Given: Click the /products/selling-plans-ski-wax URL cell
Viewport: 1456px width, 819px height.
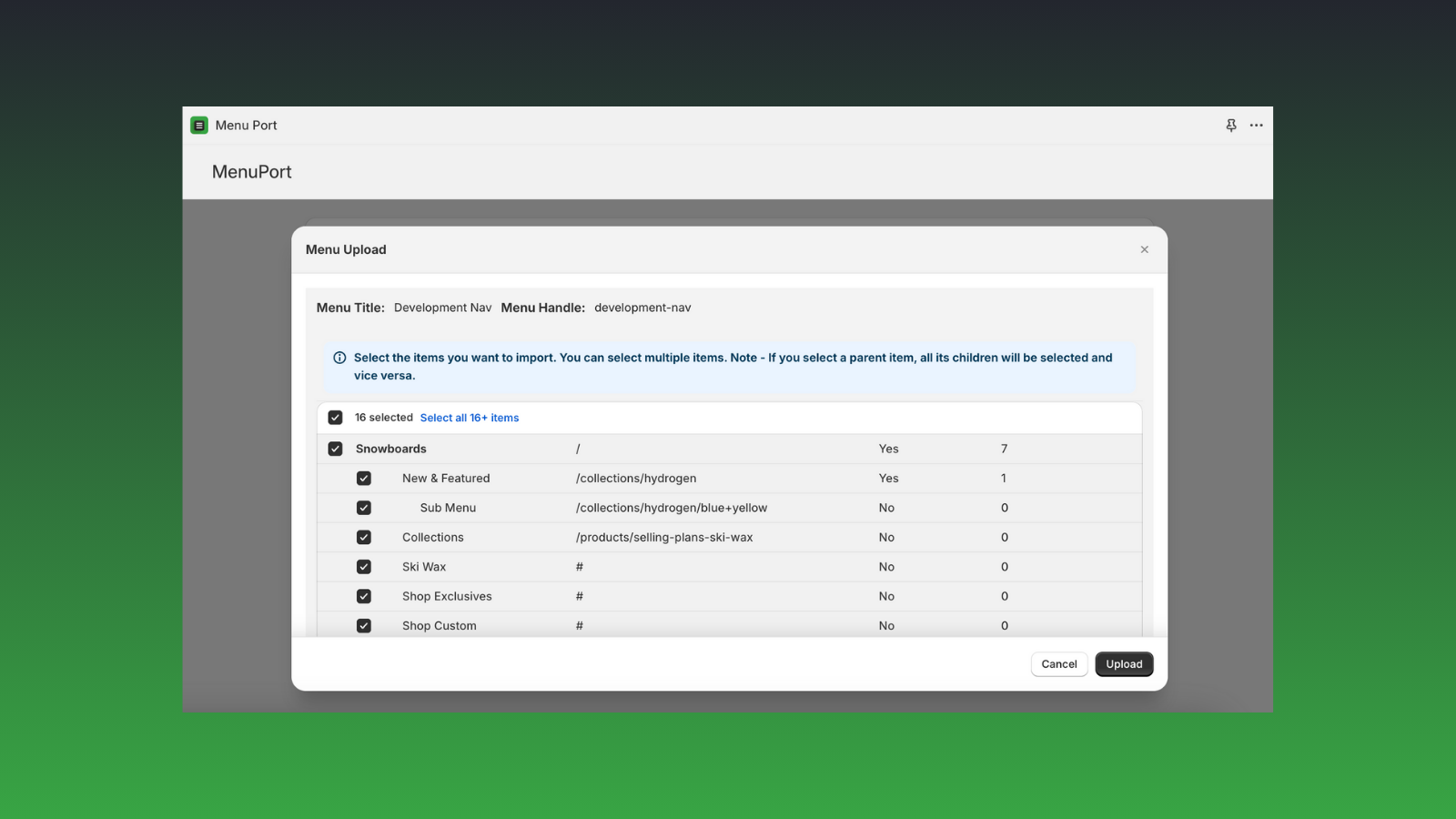Looking at the screenshot, I should pyautogui.click(x=664, y=538).
